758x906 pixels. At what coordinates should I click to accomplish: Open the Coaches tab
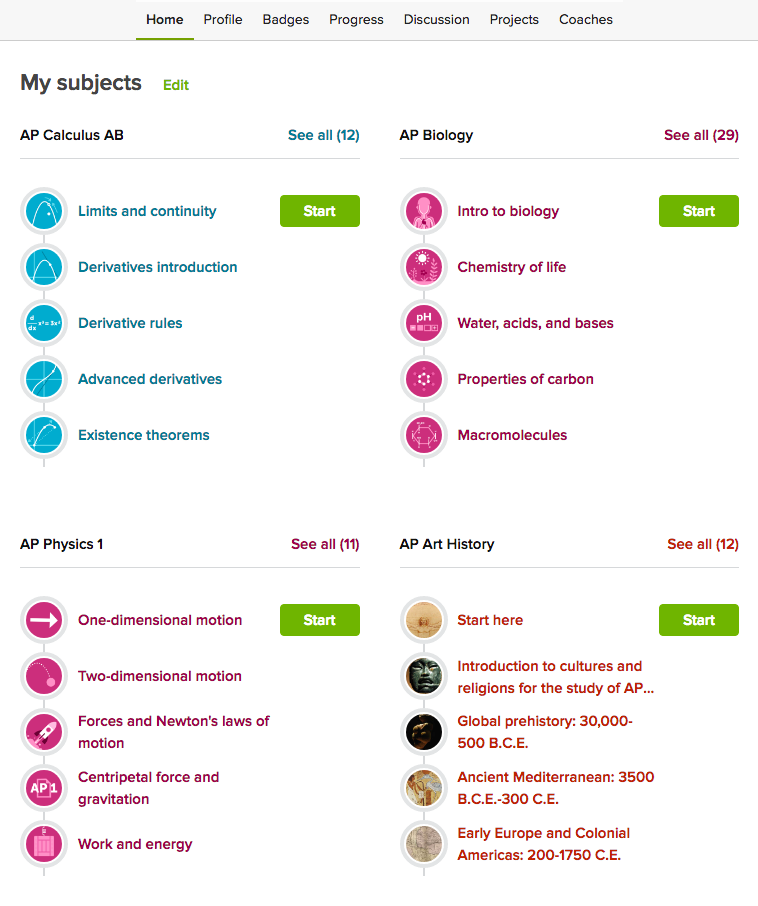point(586,20)
